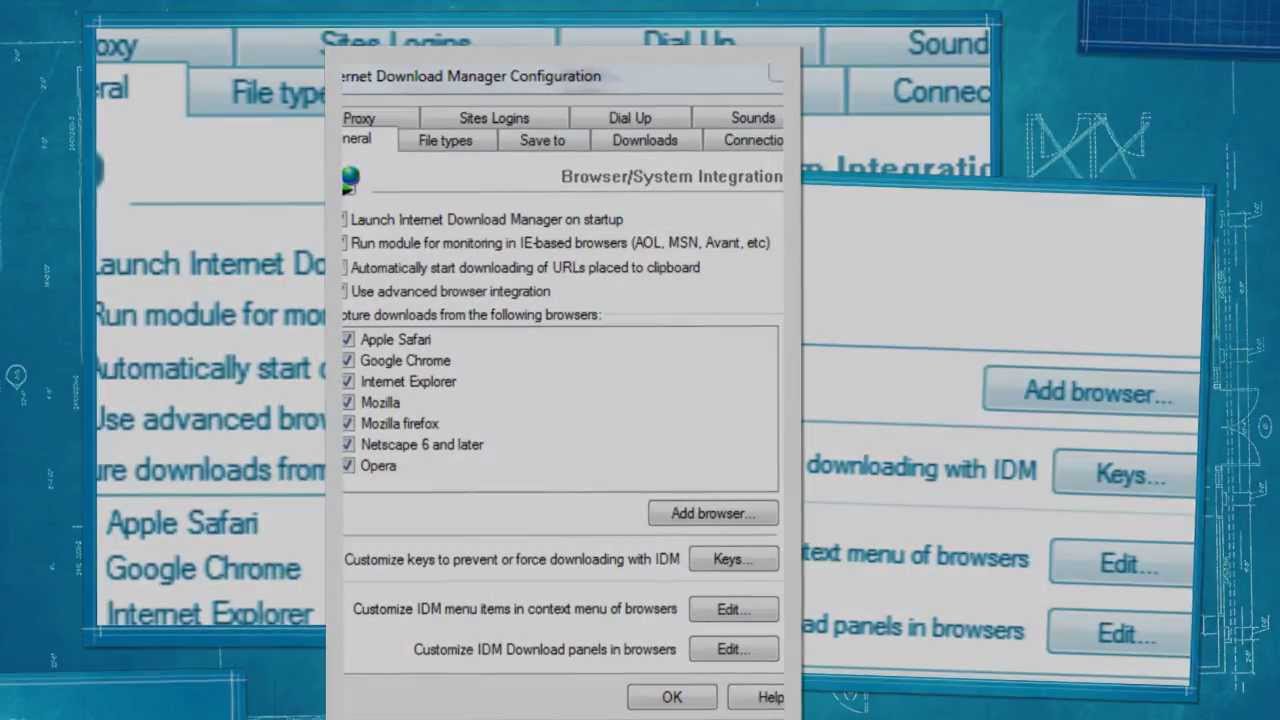This screenshot has height=720, width=1280.
Task: Select the large File types tab in background
Action: pyautogui.click(x=257, y=92)
